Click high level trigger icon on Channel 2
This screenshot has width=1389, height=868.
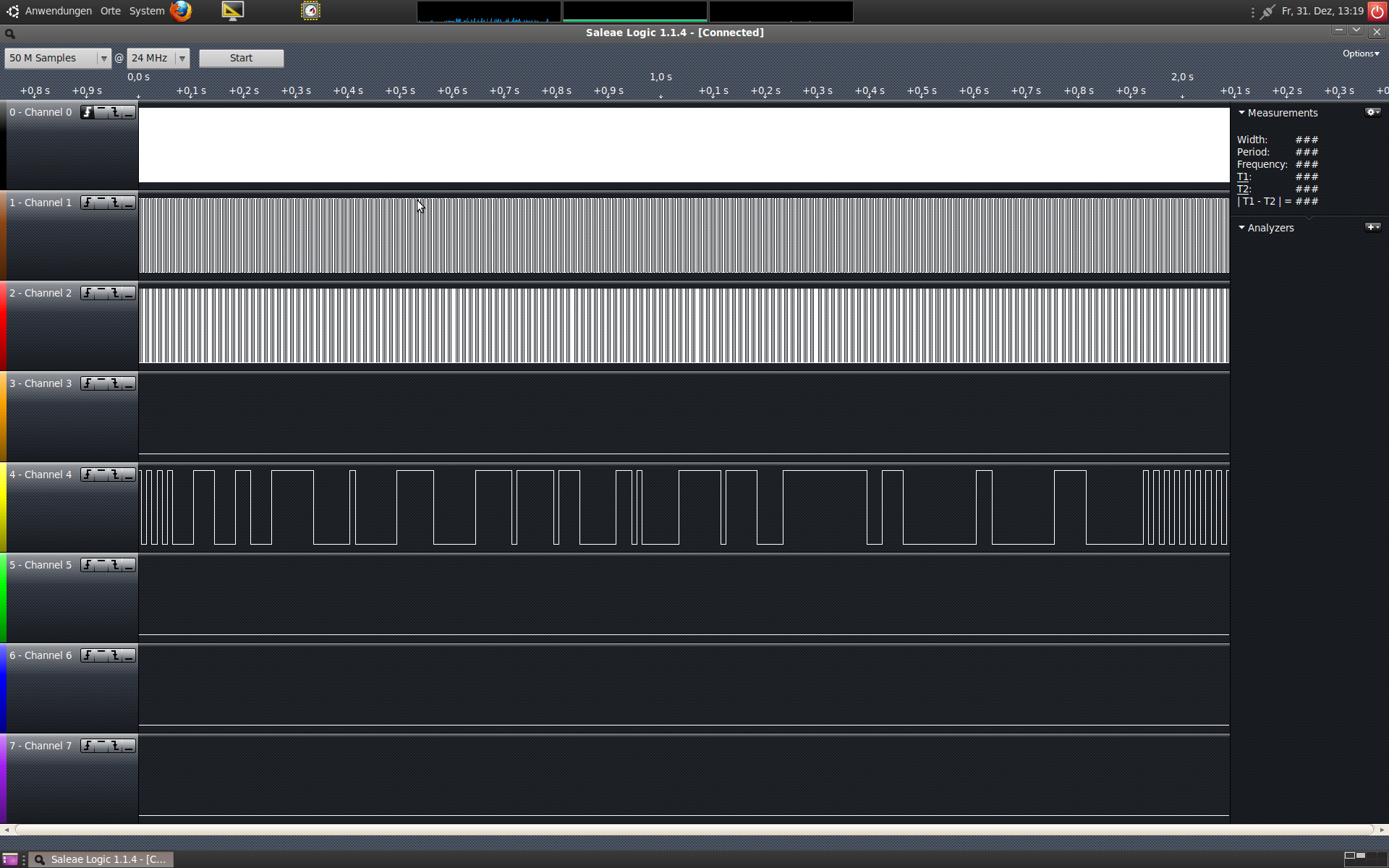[101, 293]
